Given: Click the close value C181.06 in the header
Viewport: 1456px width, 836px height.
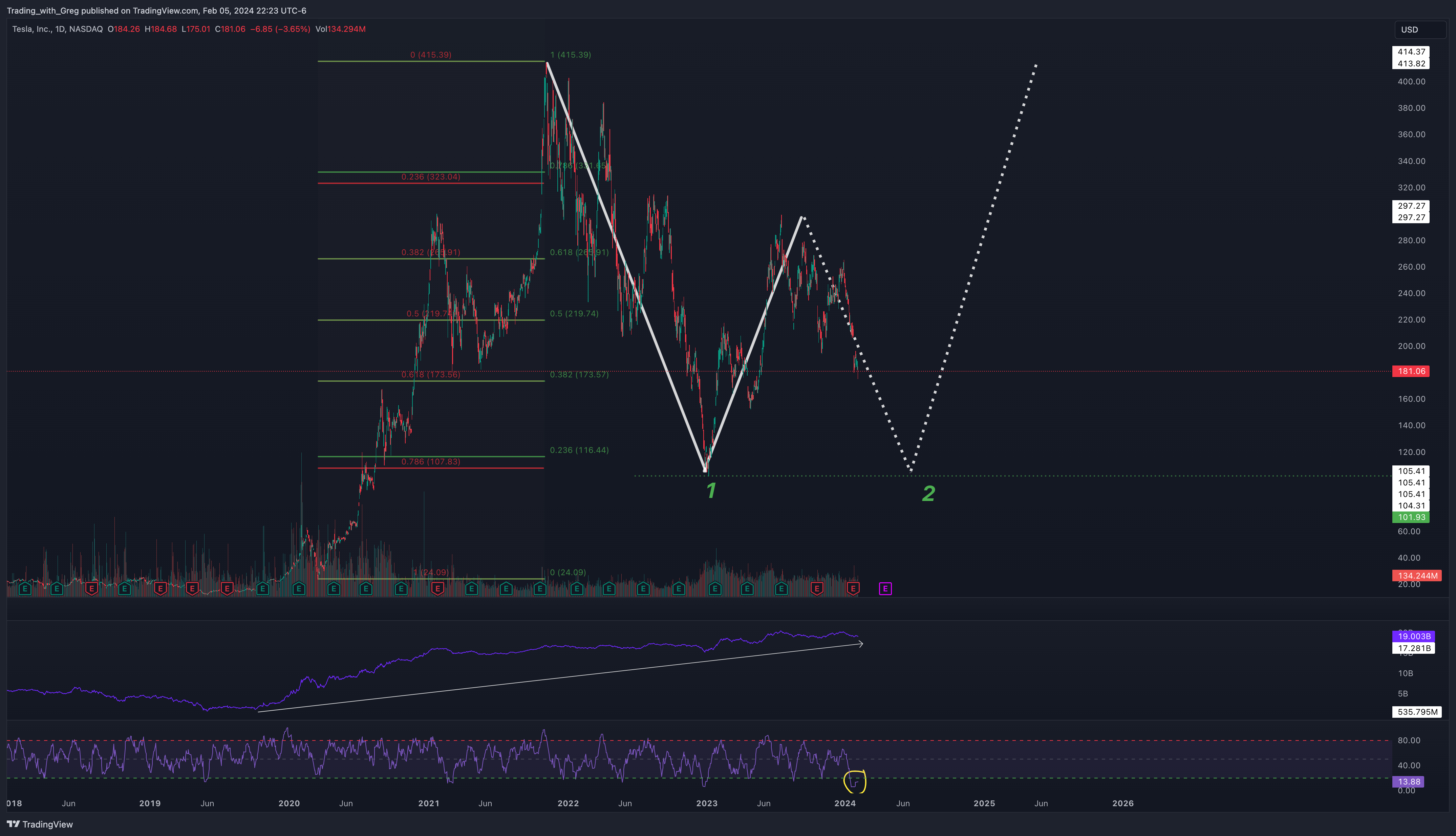Looking at the screenshot, I should click(230, 29).
